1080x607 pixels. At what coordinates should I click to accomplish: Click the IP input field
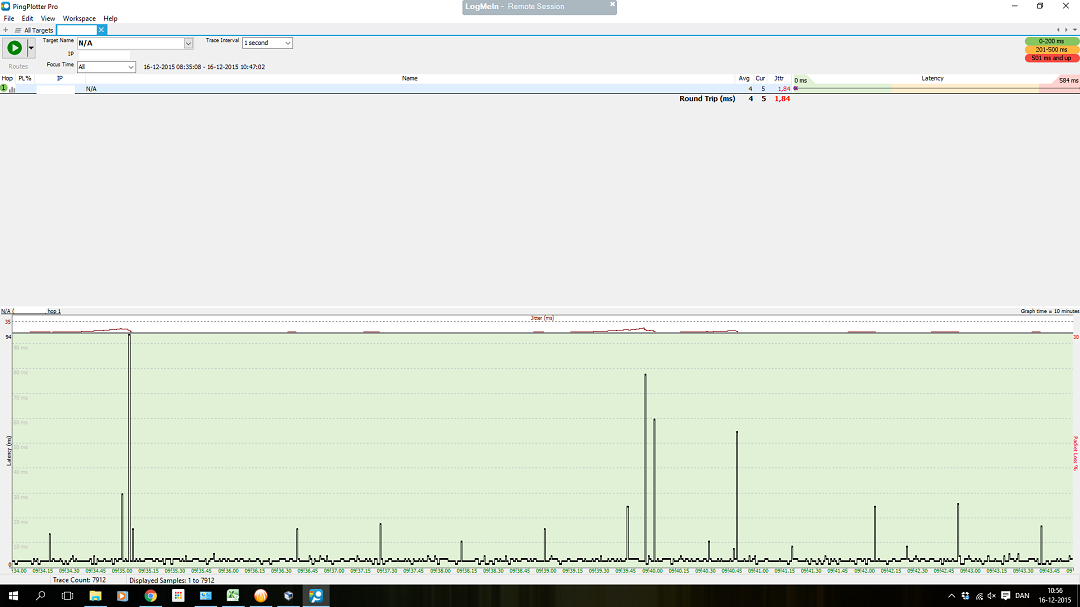point(104,54)
